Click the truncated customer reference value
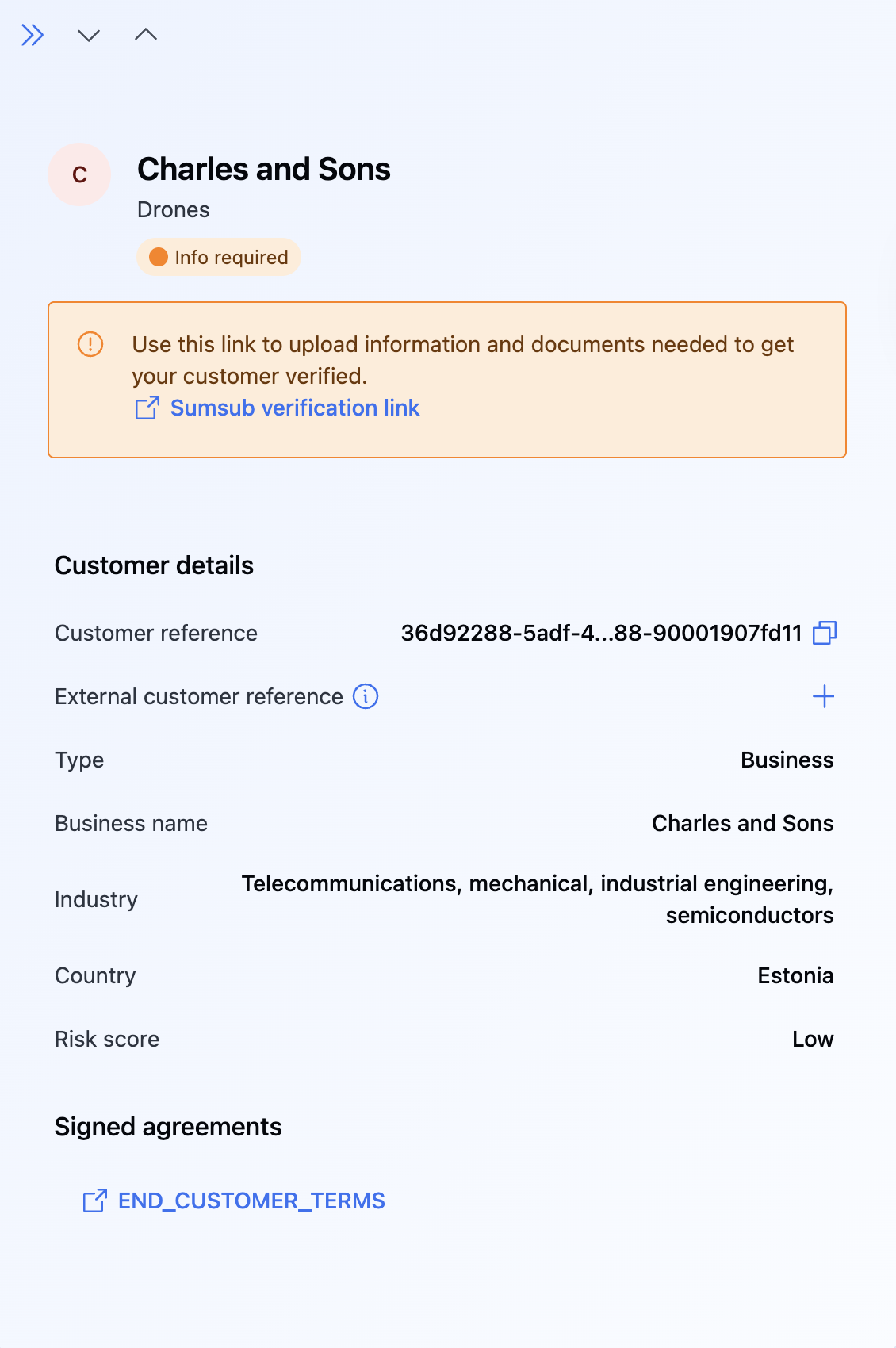Image resolution: width=896 pixels, height=1348 pixels. pyautogui.click(x=601, y=633)
